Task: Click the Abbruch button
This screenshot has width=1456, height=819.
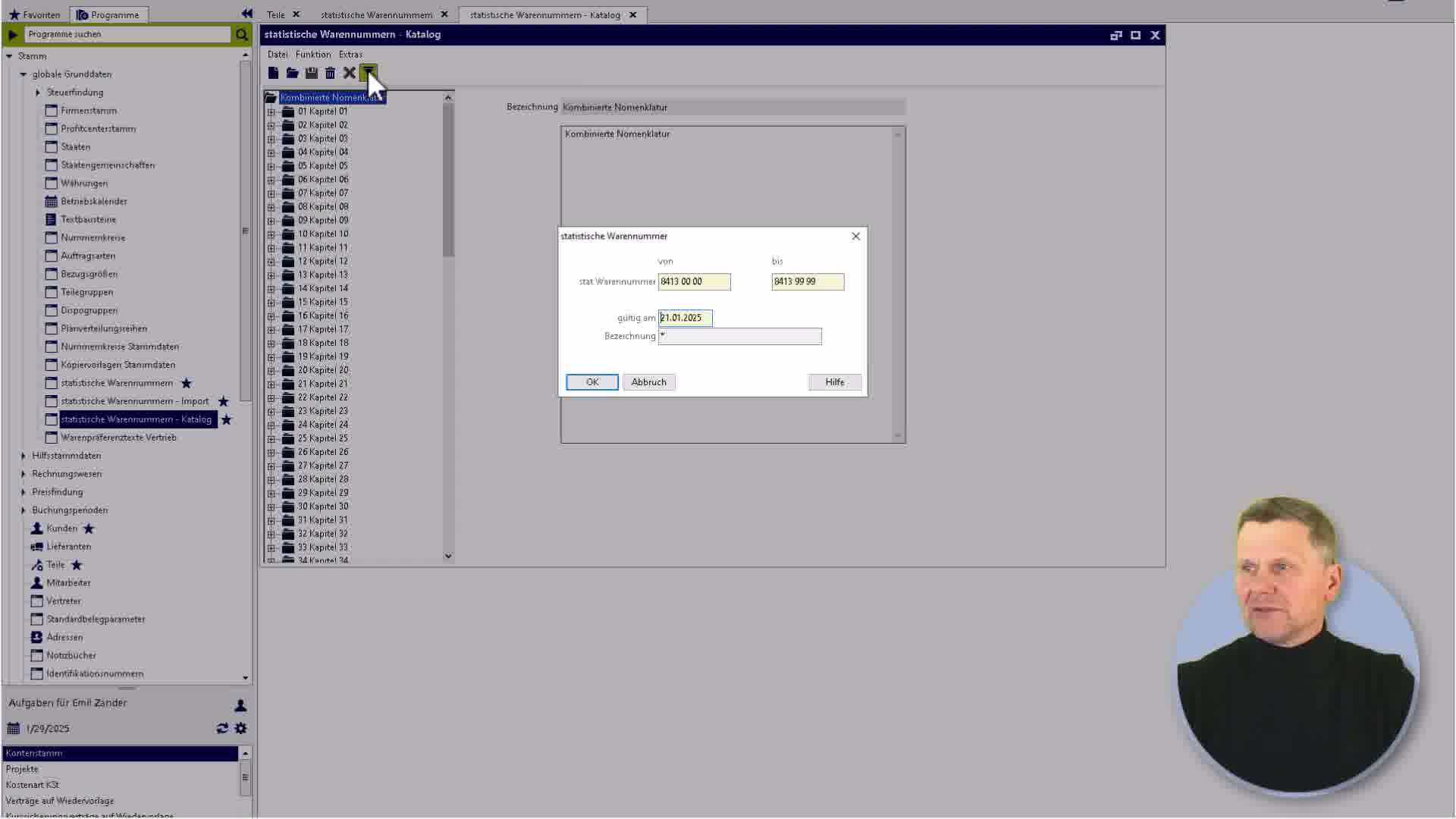Action: pos(649,382)
